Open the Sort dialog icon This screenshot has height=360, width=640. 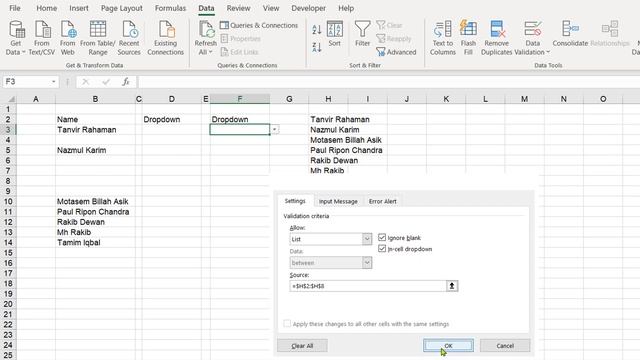pyautogui.click(x=334, y=30)
